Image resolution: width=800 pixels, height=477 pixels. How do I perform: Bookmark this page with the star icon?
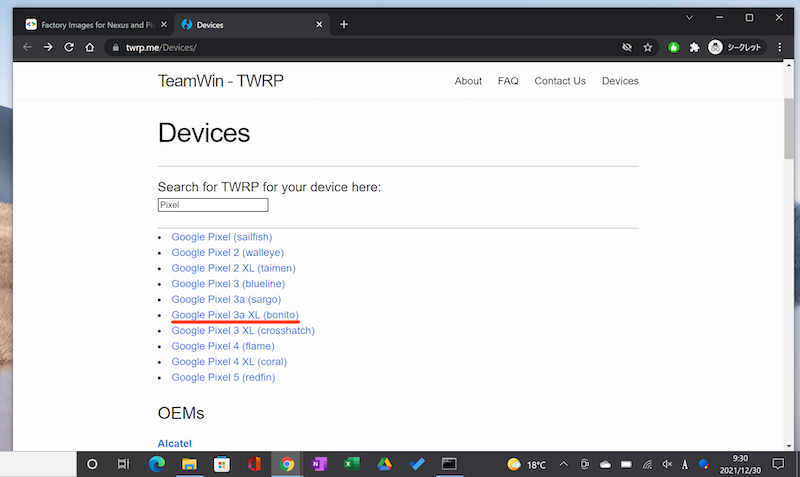648,47
